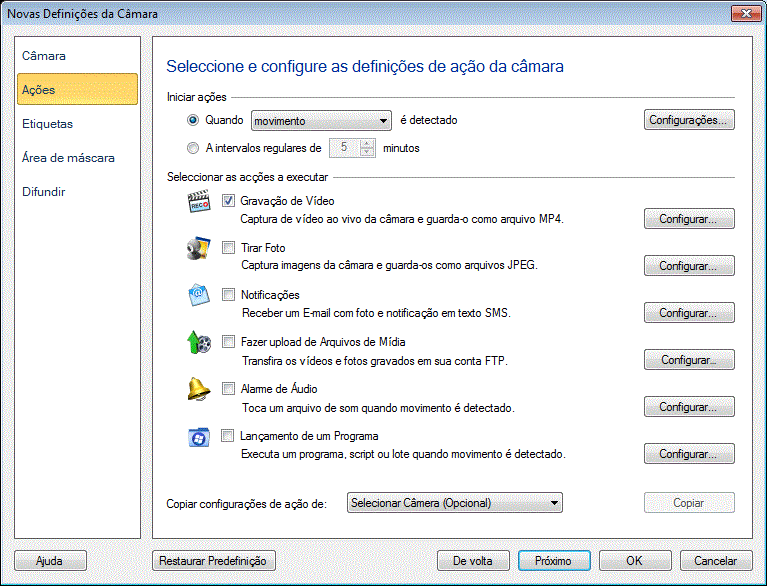Screen dimensions: 767x586
Task: Expand the Selecionar Câmera (Opcional) dropdown
Action: (x=455, y=503)
